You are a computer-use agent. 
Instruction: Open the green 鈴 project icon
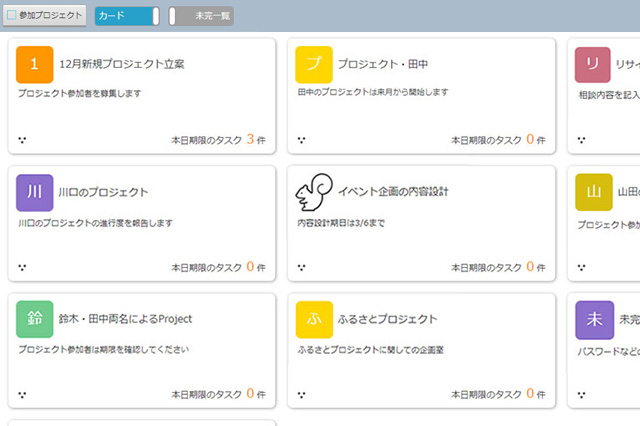pos(35,319)
